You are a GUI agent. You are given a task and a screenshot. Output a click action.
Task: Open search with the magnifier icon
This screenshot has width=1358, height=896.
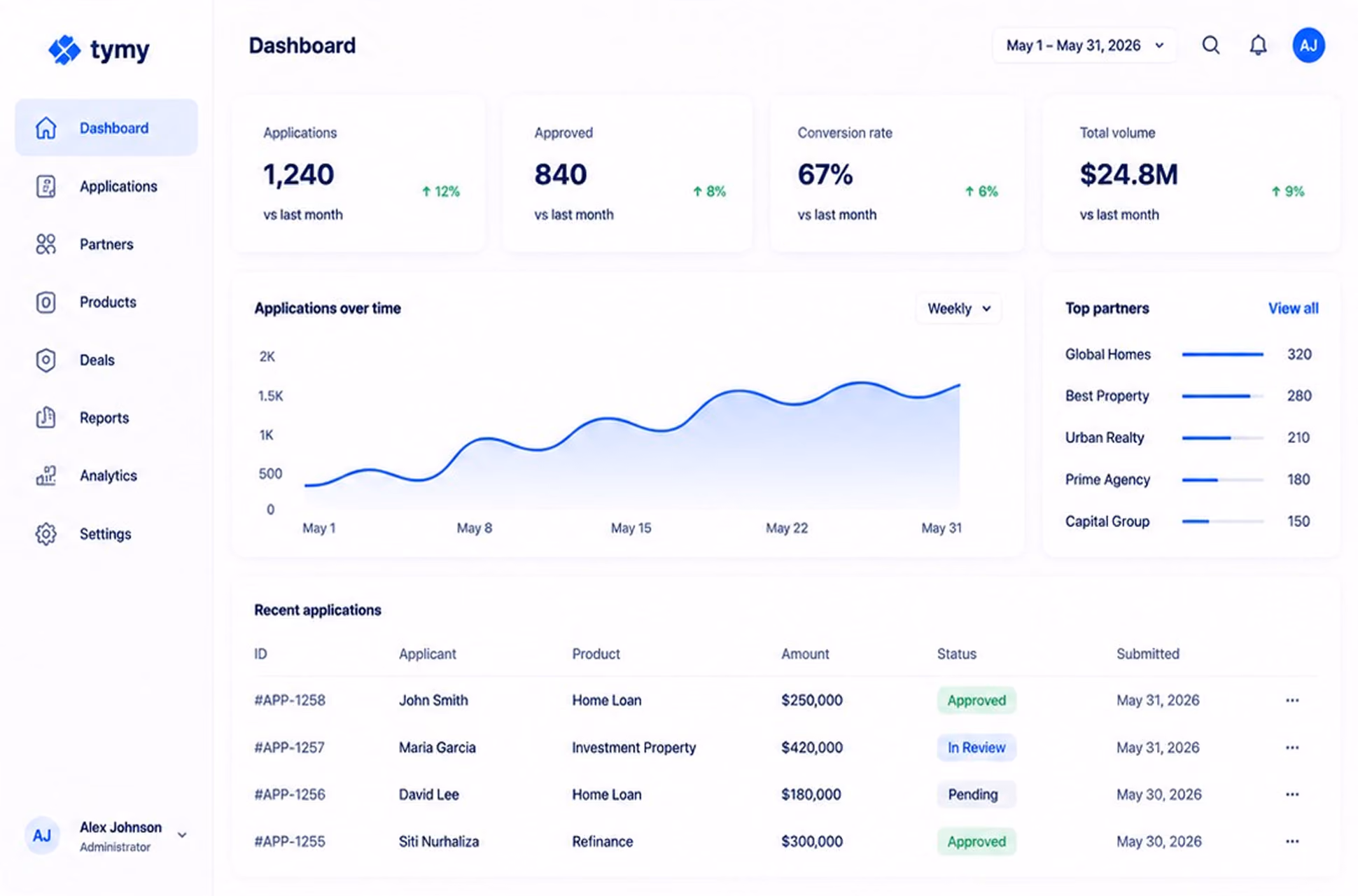point(1211,45)
